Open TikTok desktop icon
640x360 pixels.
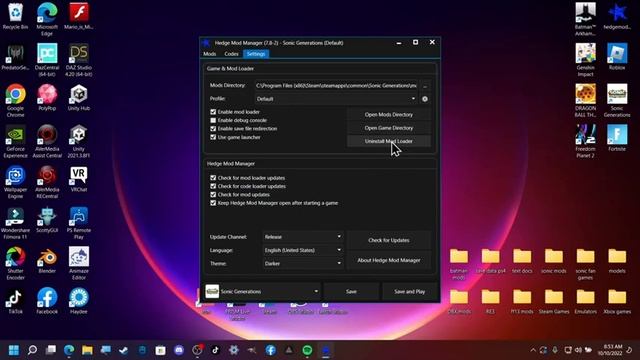click(x=15, y=301)
